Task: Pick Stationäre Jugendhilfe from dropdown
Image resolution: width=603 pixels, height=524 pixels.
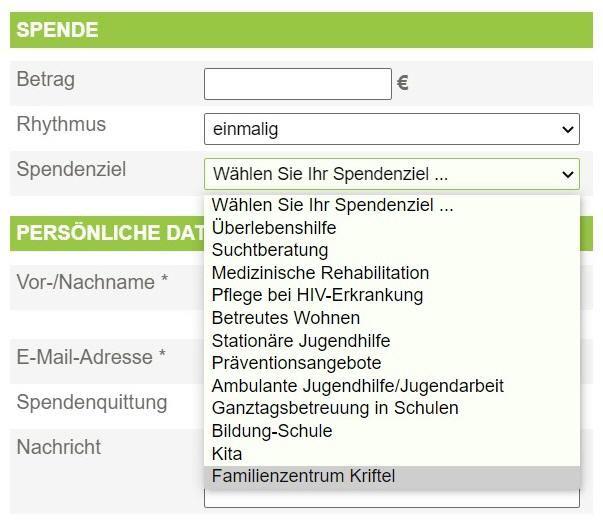Action: [301, 341]
